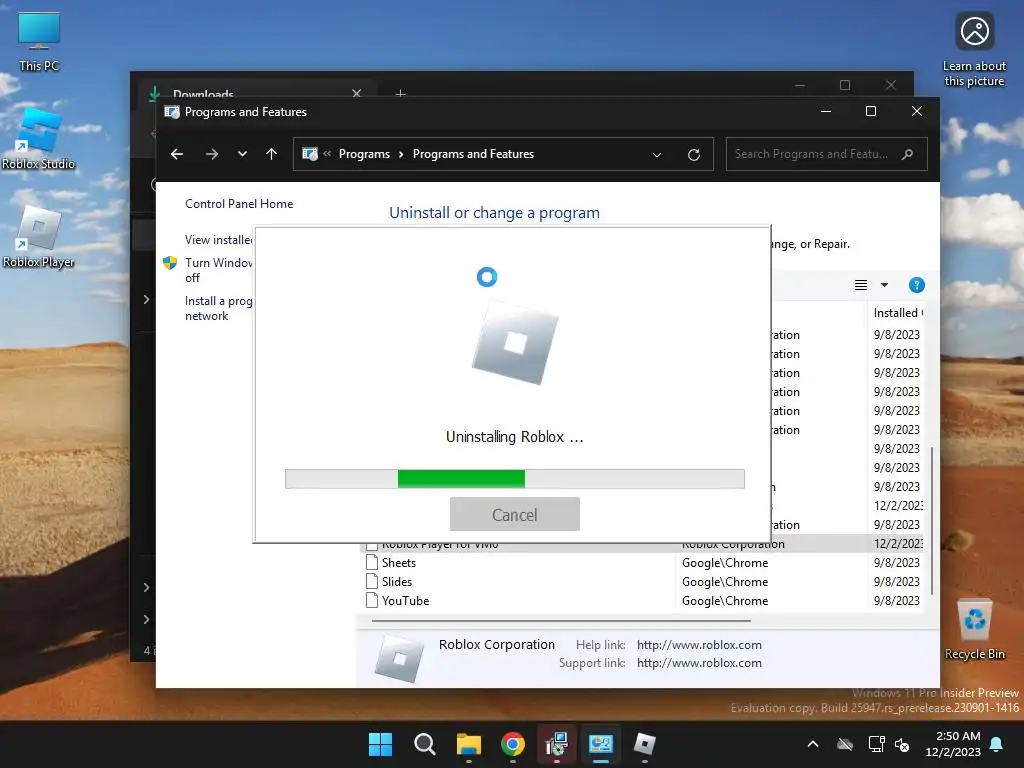Open taskbar Search
This screenshot has height=768, width=1024.
coord(424,744)
